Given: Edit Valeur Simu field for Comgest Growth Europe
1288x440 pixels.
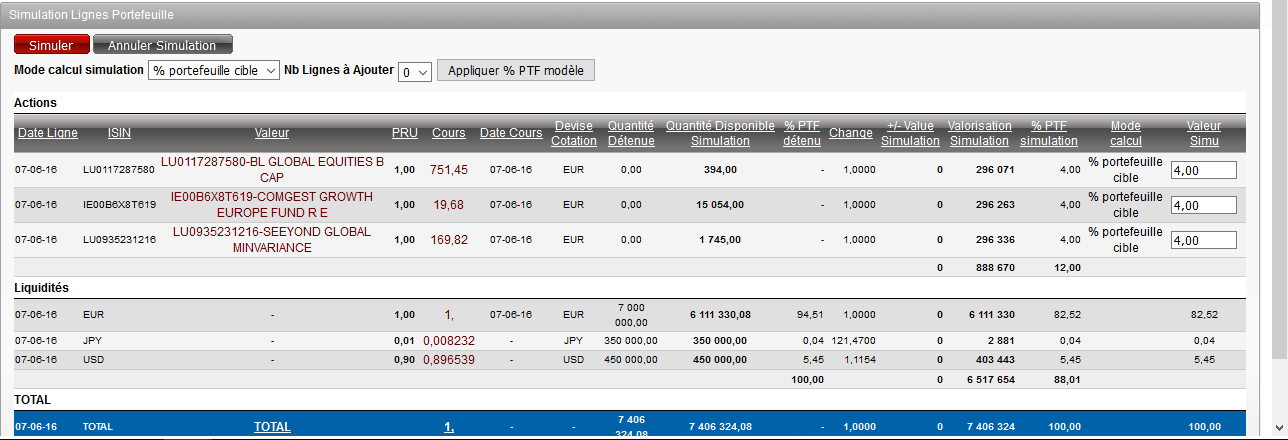Looking at the screenshot, I should click(1203, 205).
